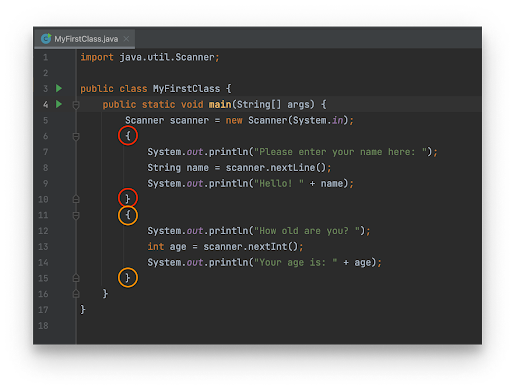
Task: Close the MyFirstClass.java tab
Action: [126, 39]
